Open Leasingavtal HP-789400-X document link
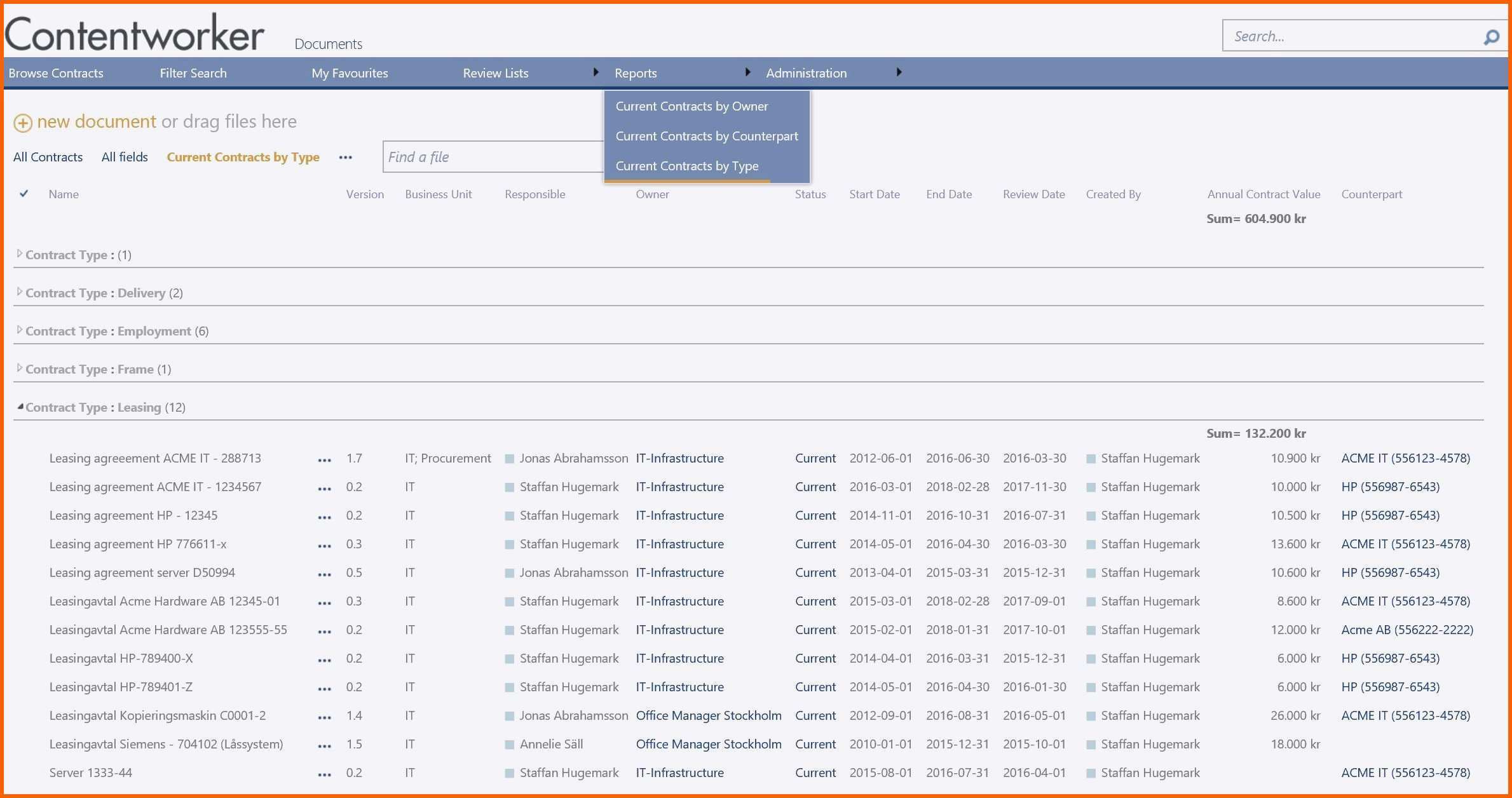This screenshot has width=1512, height=798. click(121, 659)
